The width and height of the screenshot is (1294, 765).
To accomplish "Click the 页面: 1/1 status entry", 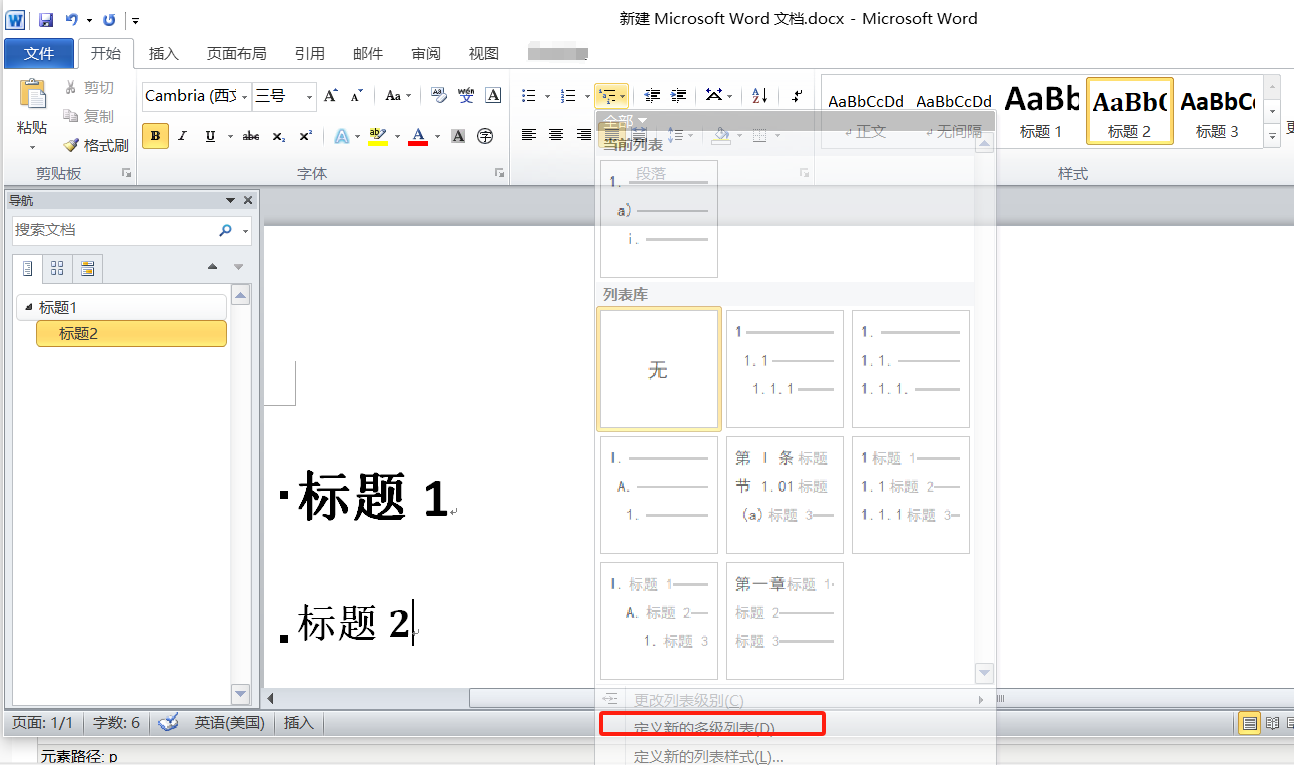I will (43, 722).
